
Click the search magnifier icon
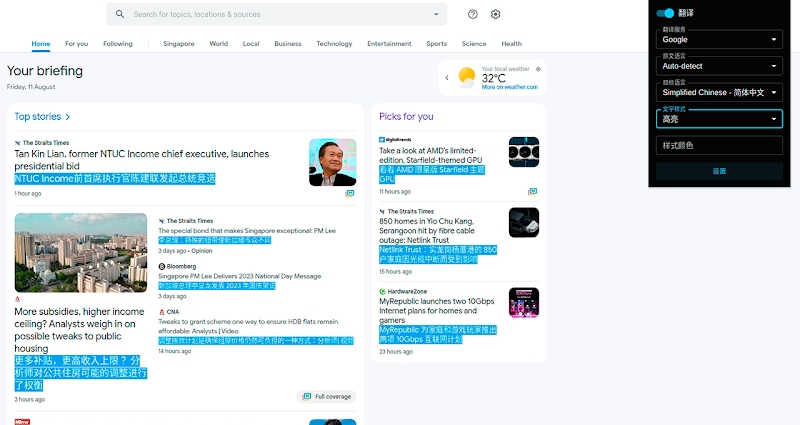[x=120, y=14]
